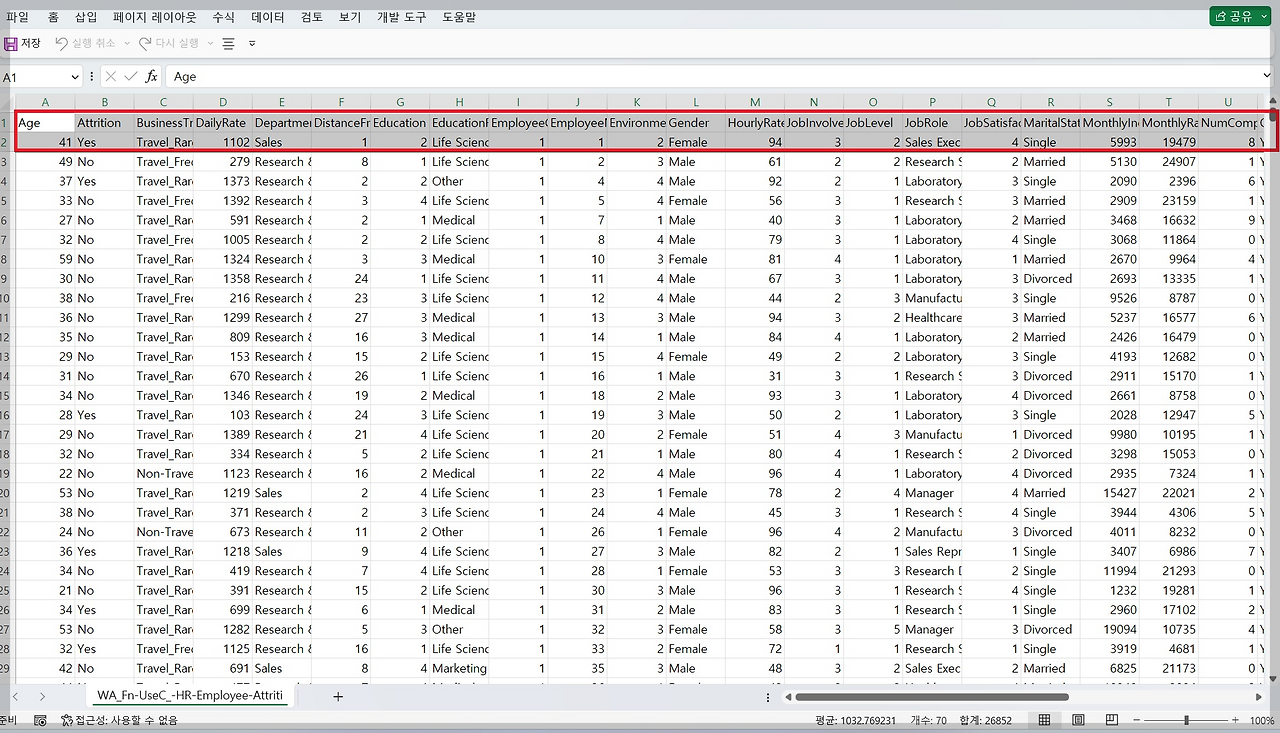Open the 데이터 menu tab
The height and width of the screenshot is (733, 1280).
pyautogui.click(x=268, y=17)
